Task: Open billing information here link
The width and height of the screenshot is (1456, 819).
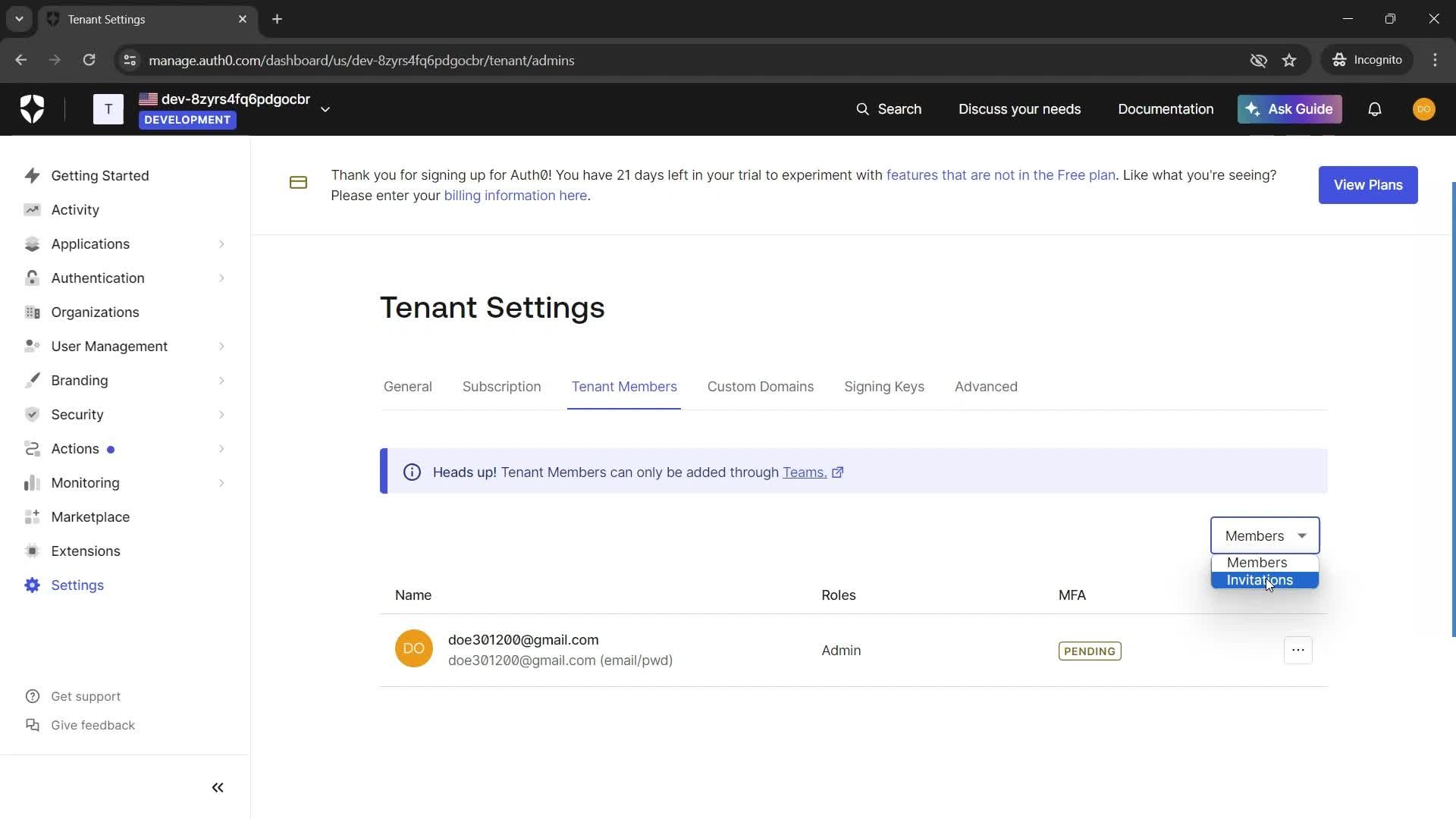Action: 515,196
